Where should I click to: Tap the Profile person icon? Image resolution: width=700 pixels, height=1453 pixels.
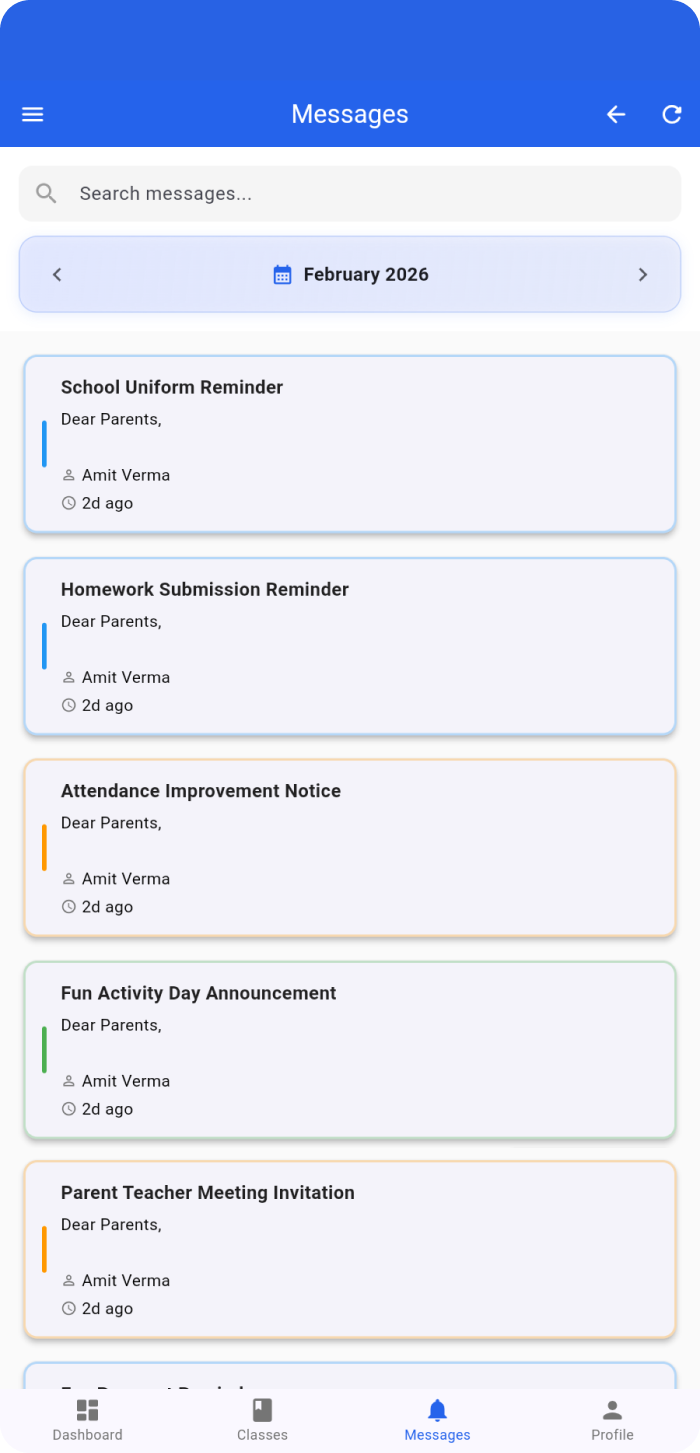tap(612, 1410)
